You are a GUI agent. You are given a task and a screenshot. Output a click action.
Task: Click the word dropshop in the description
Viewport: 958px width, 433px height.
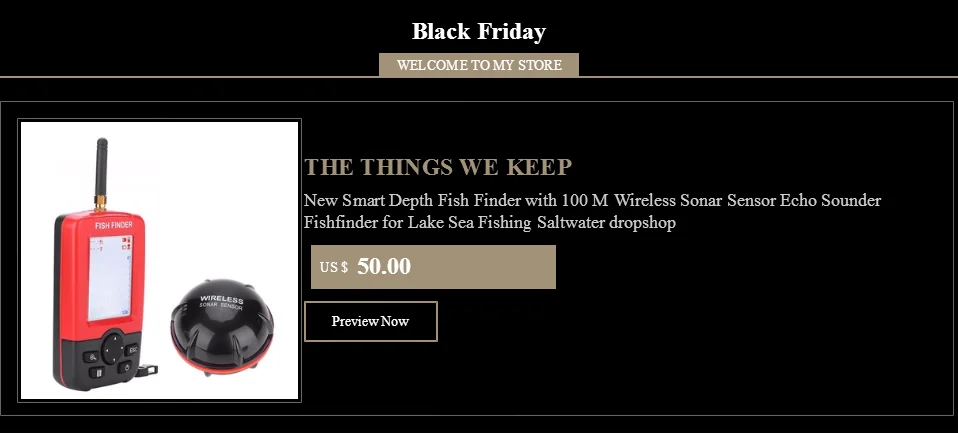click(642, 223)
